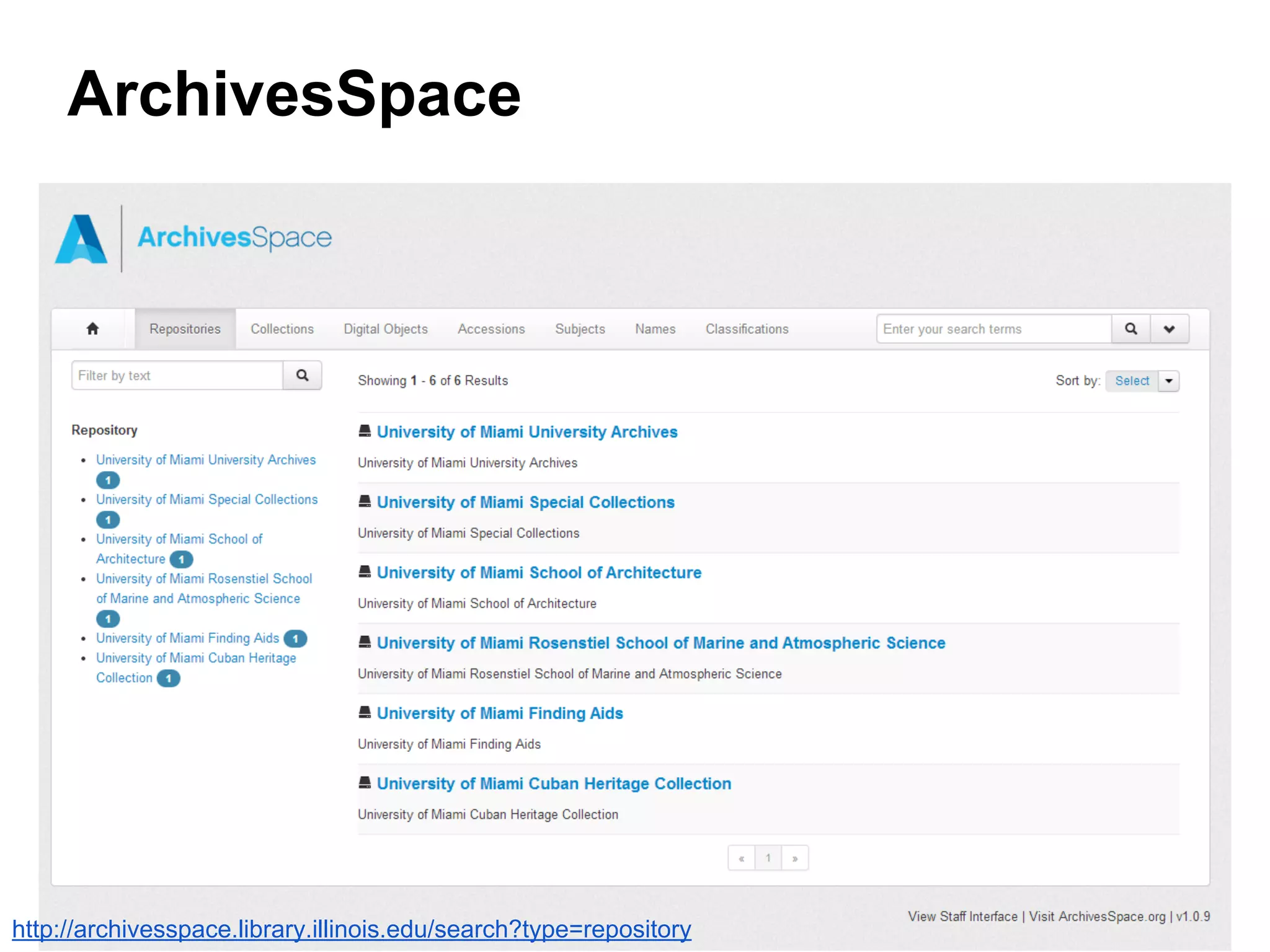This screenshot has width=1270, height=952.
Task: Open University of Miami Cuban Heritage Collection result
Action: pos(554,783)
